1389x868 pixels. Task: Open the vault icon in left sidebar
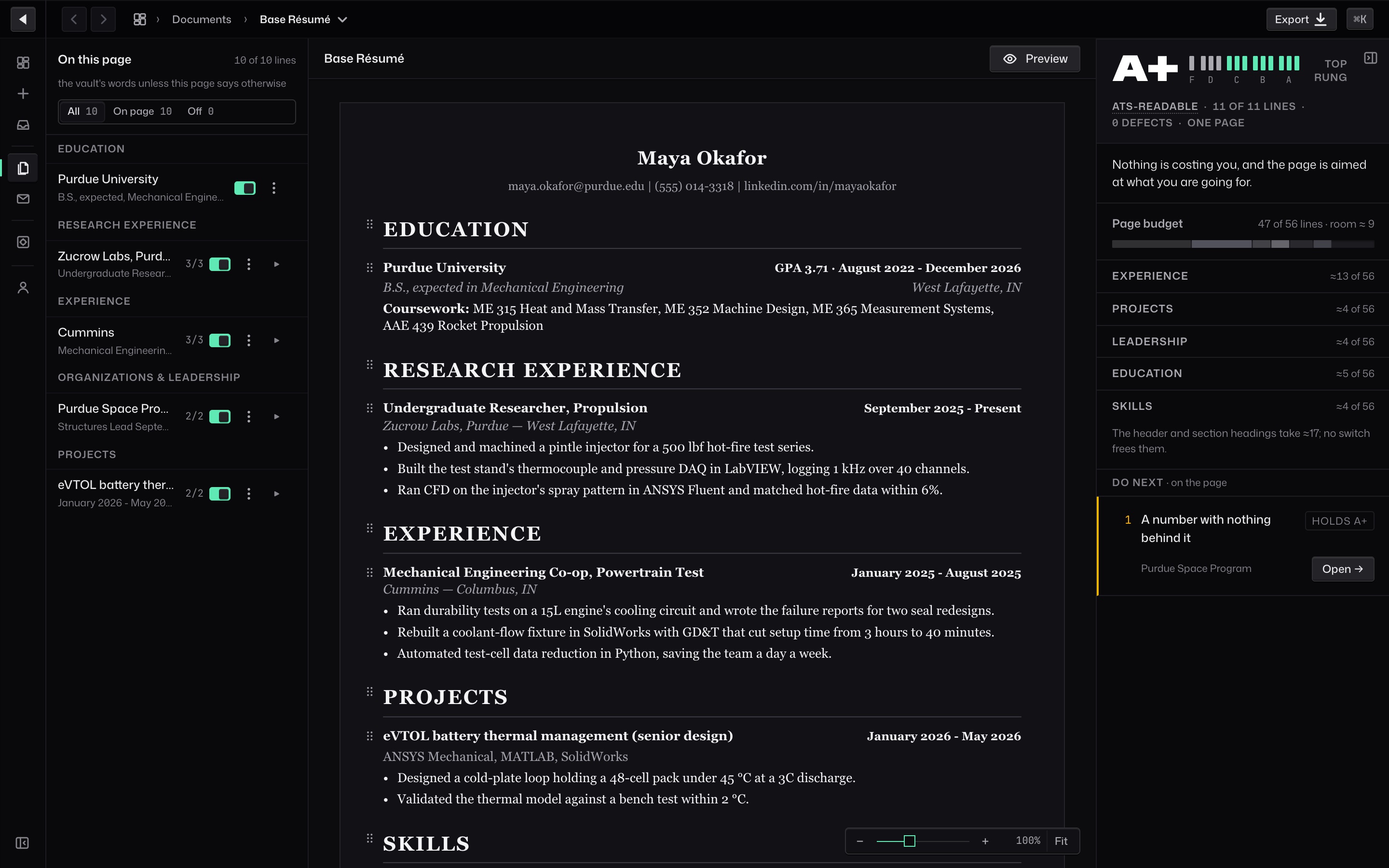click(x=23, y=242)
